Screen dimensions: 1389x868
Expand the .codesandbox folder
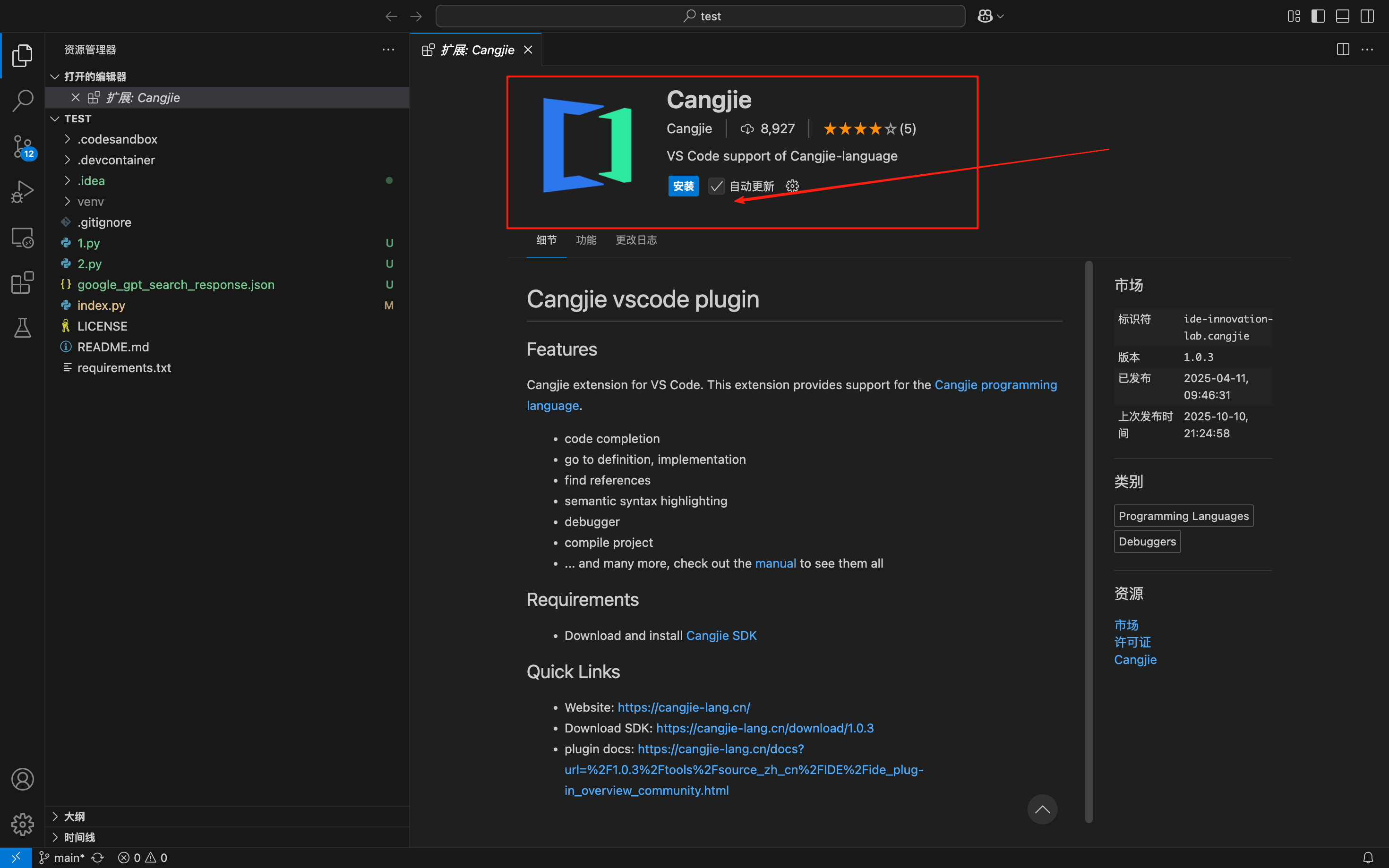pos(117,139)
